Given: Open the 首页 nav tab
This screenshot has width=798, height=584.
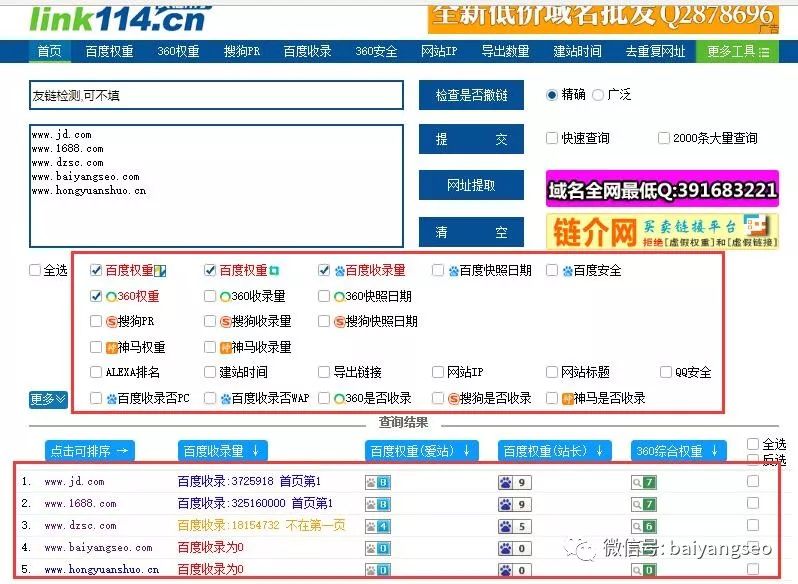Looking at the screenshot, I should coord(49,51).
